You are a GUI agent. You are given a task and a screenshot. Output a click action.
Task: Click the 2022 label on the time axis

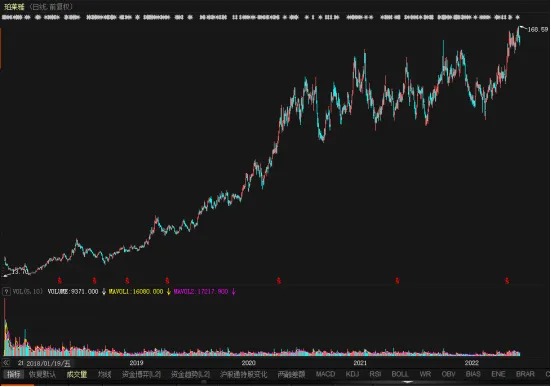pyautogui.click(x=472, y=363)
